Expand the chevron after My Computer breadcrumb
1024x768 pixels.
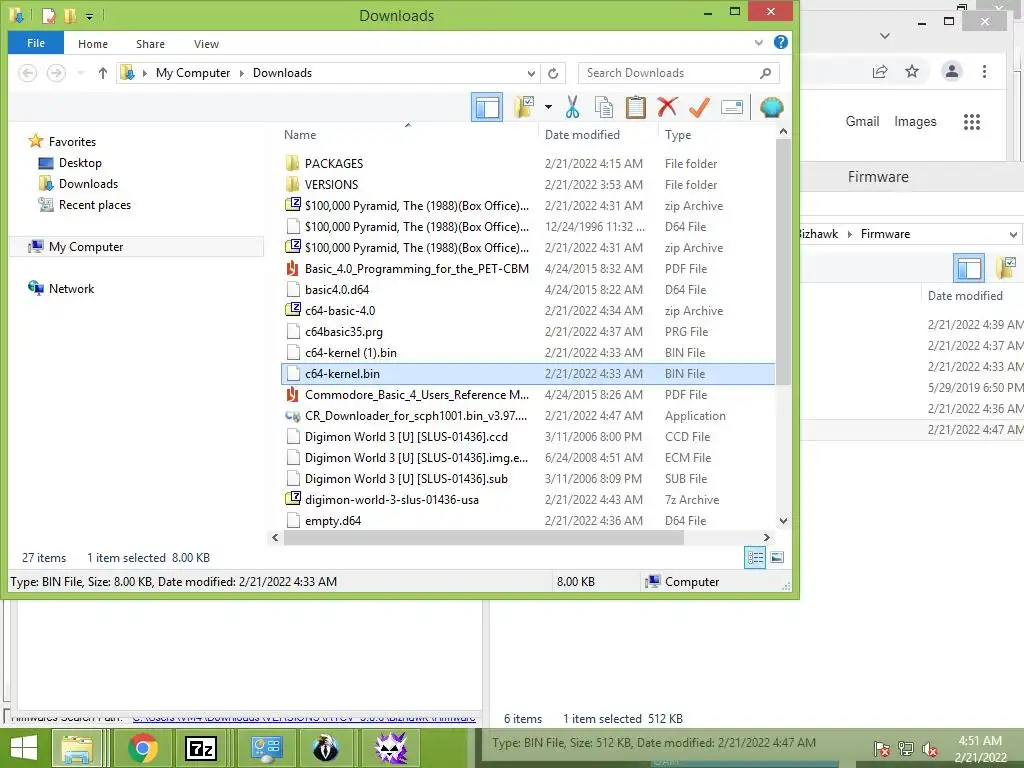(242, 73)
